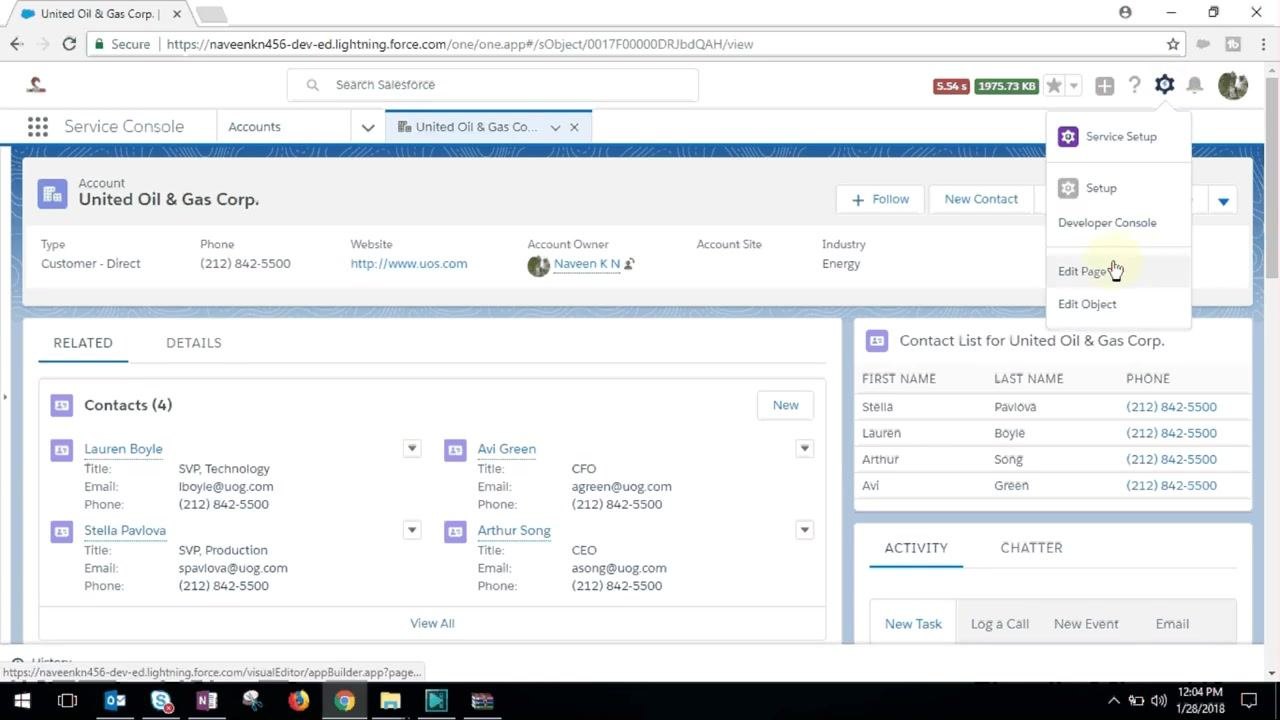The width and height of the screenshot is (1280, 720).
Task: Open the Windows Start menu
Action: pyautogui.click(x=22, y=701)
